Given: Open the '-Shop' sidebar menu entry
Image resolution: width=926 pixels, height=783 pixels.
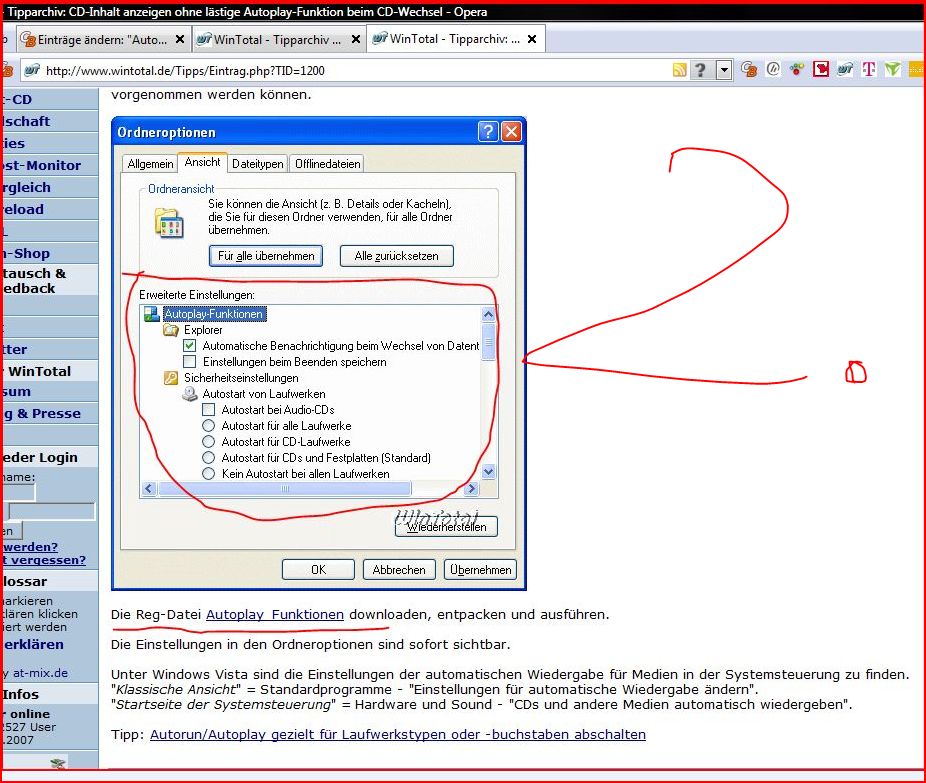Looking at the screenshot, I should pyautogui.click(x=27, y=253).
